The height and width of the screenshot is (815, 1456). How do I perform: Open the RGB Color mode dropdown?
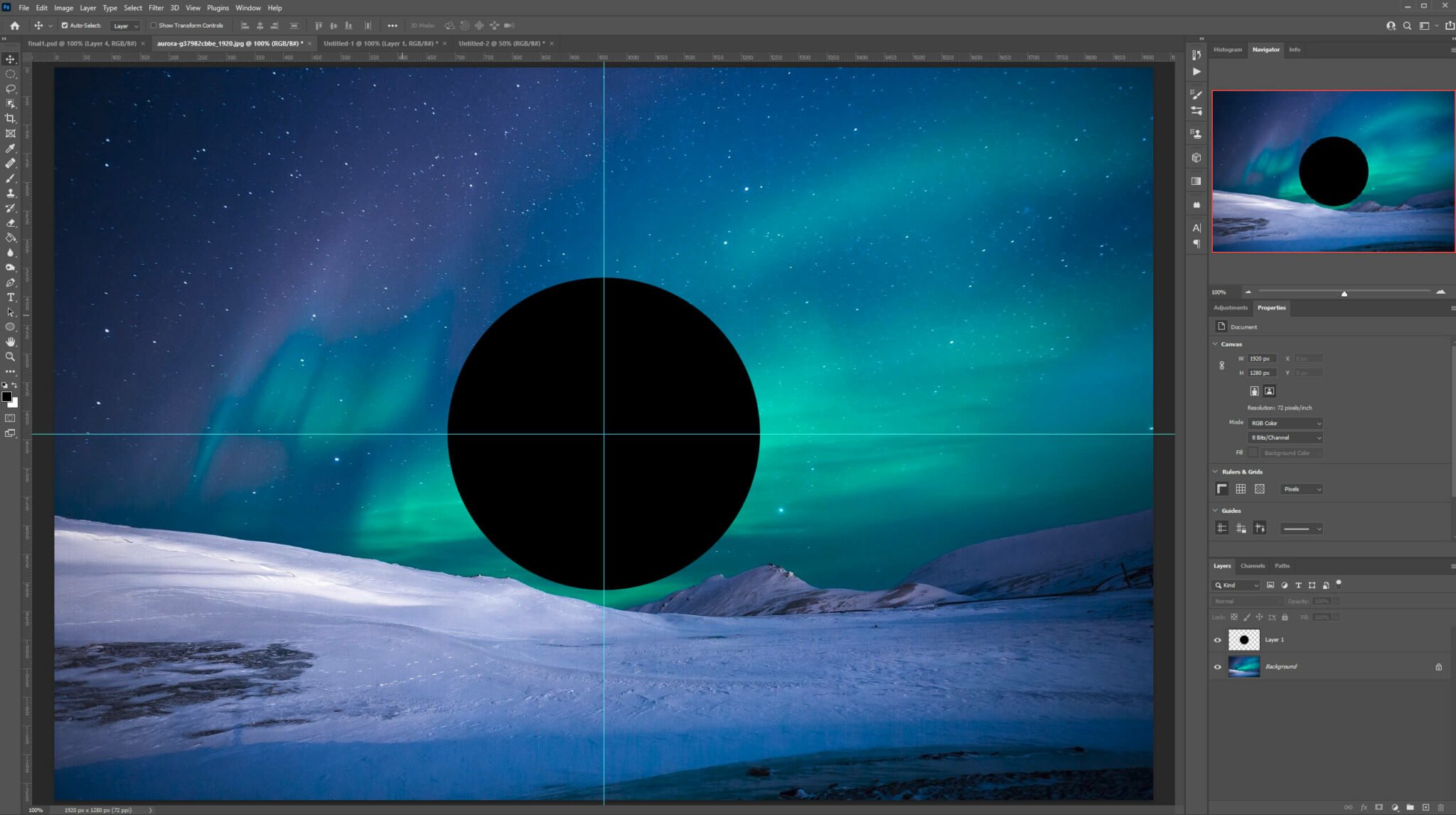click(1285, 422)
